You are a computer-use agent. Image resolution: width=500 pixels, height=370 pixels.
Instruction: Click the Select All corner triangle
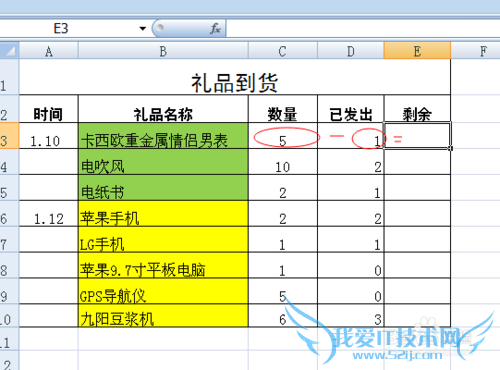pyautogui.click(x=9, y=50)
